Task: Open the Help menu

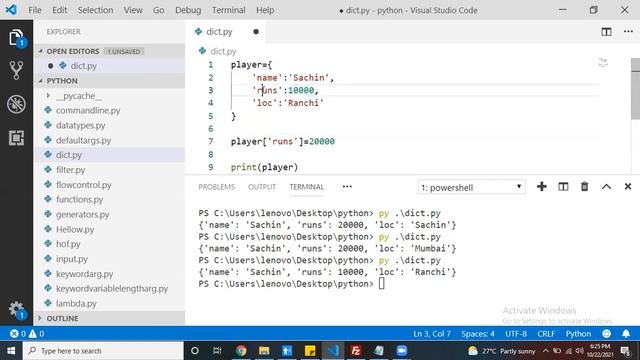Action: (265, 10)
